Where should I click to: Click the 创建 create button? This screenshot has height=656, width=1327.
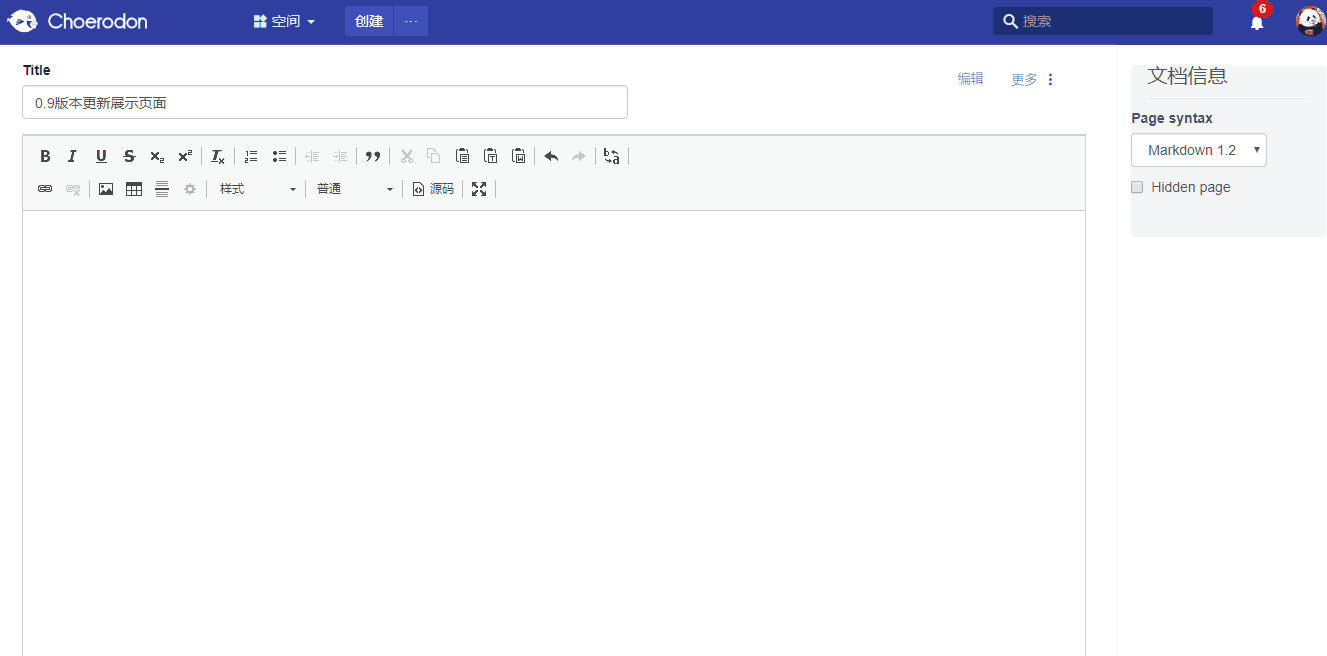coord(369,21)
